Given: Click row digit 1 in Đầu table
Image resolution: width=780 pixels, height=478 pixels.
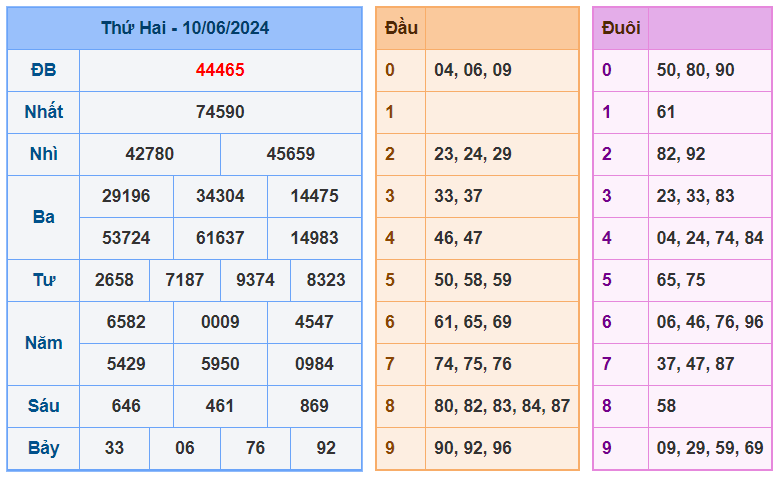Looking at the screenshot, I should pyautogui.click(x=390, y=112).
